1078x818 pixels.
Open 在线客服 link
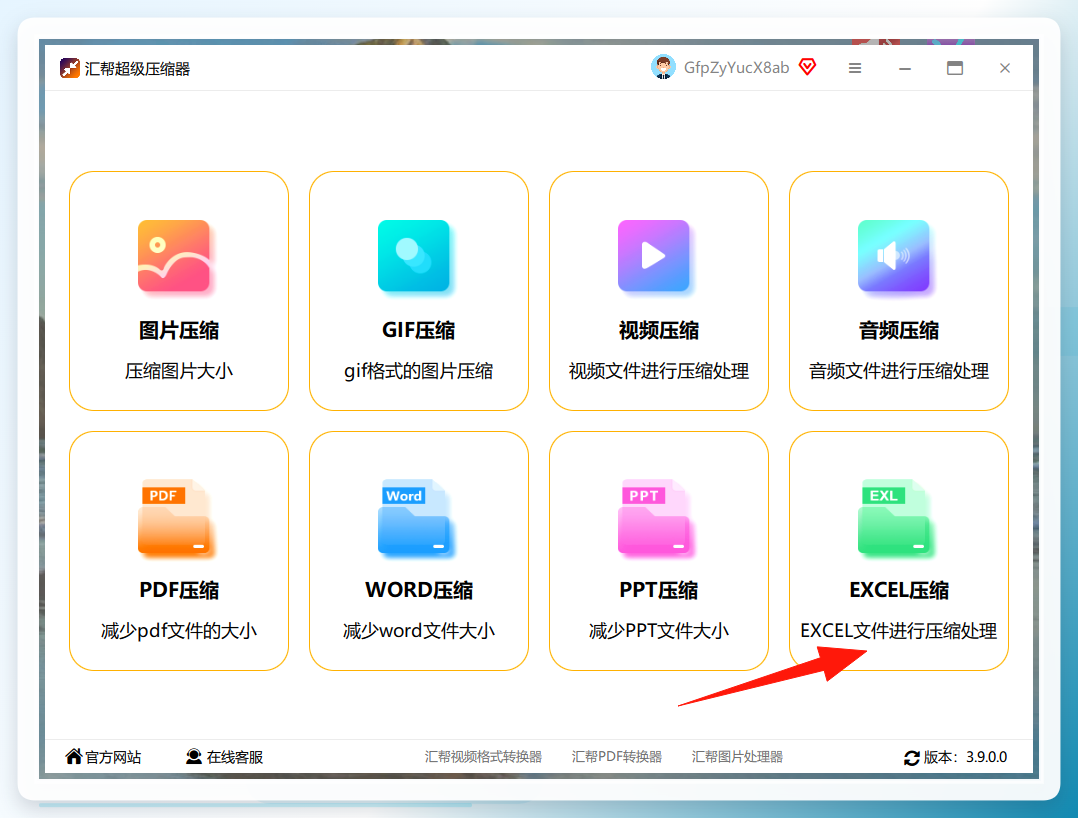pos(234,757)
